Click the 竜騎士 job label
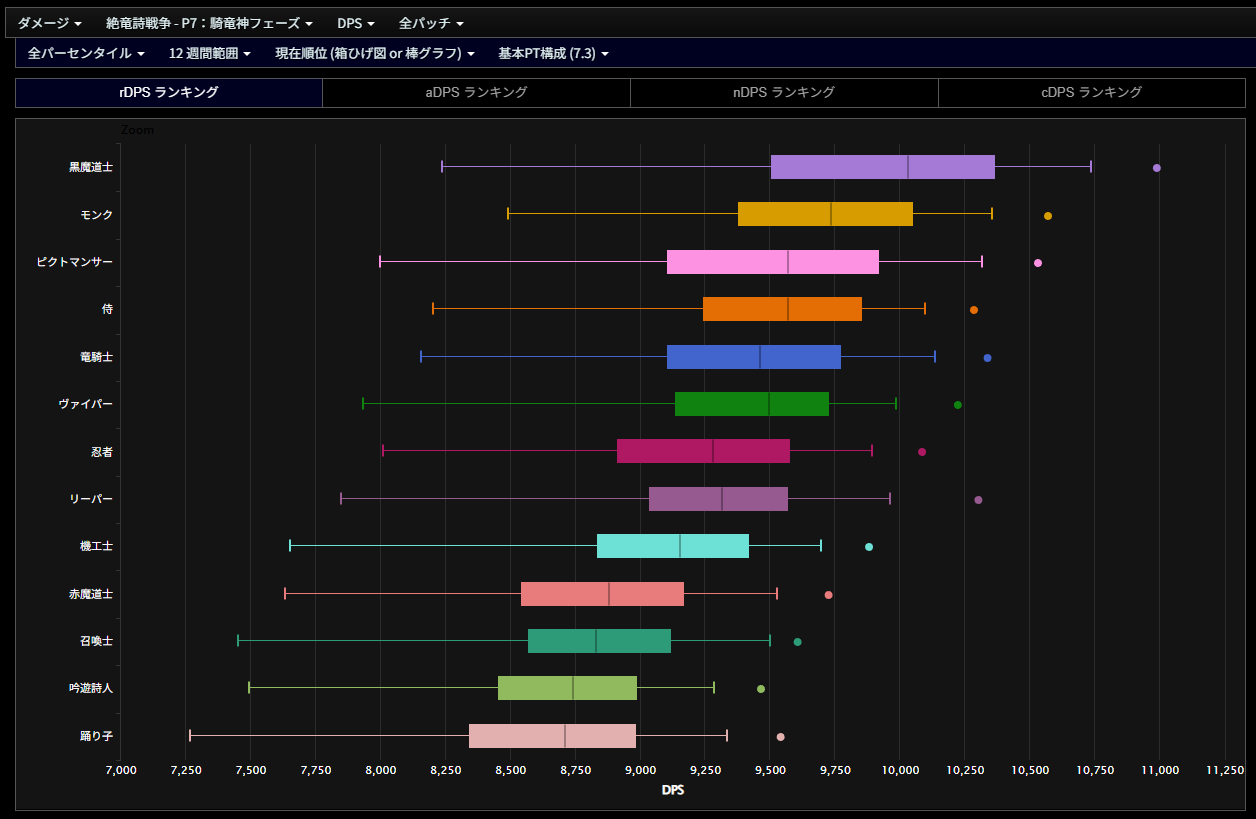This screenshot has height=819, width=1256. coord(96,357)
